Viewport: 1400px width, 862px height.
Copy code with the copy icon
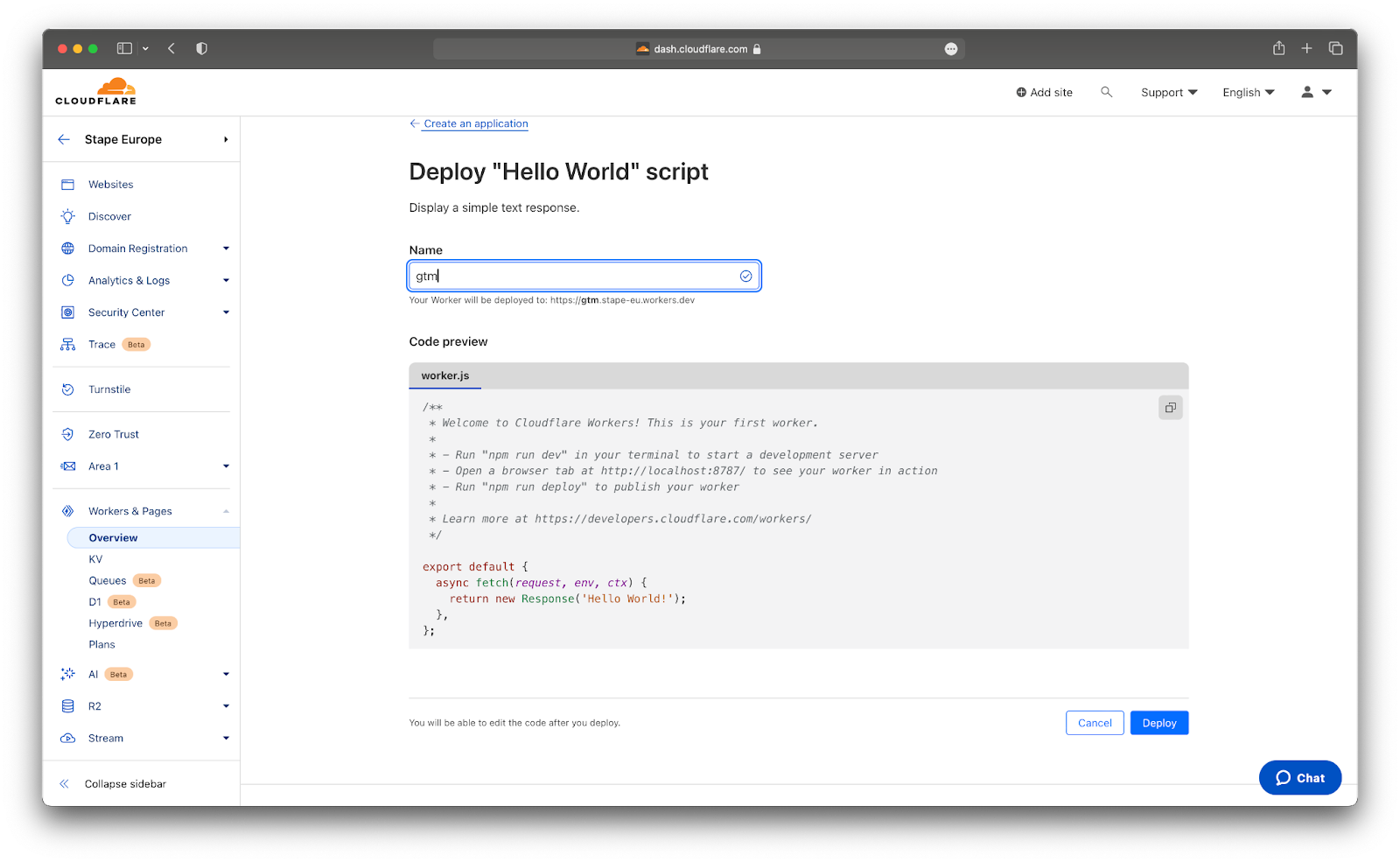pos(1170,408)
